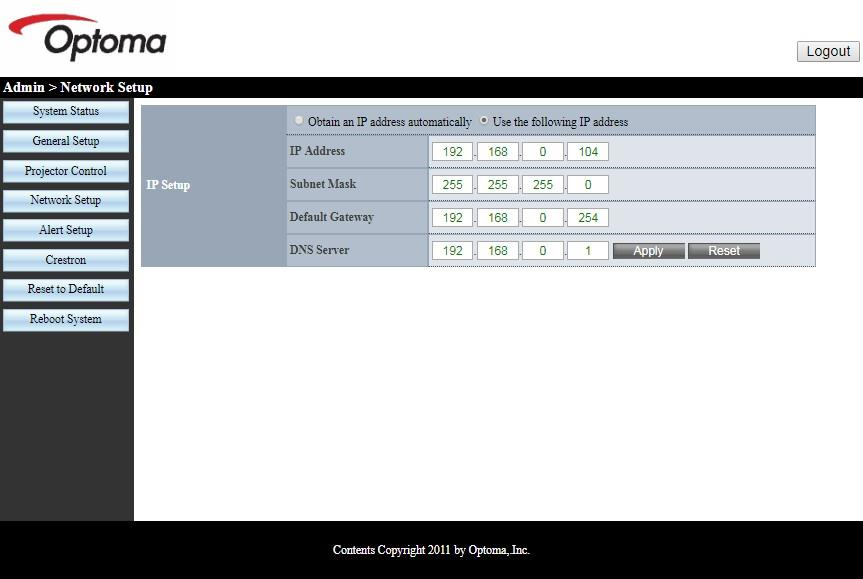Click Subnet Mask last octet field
This screenshot has width=863, height=579.
click(588, 185)
